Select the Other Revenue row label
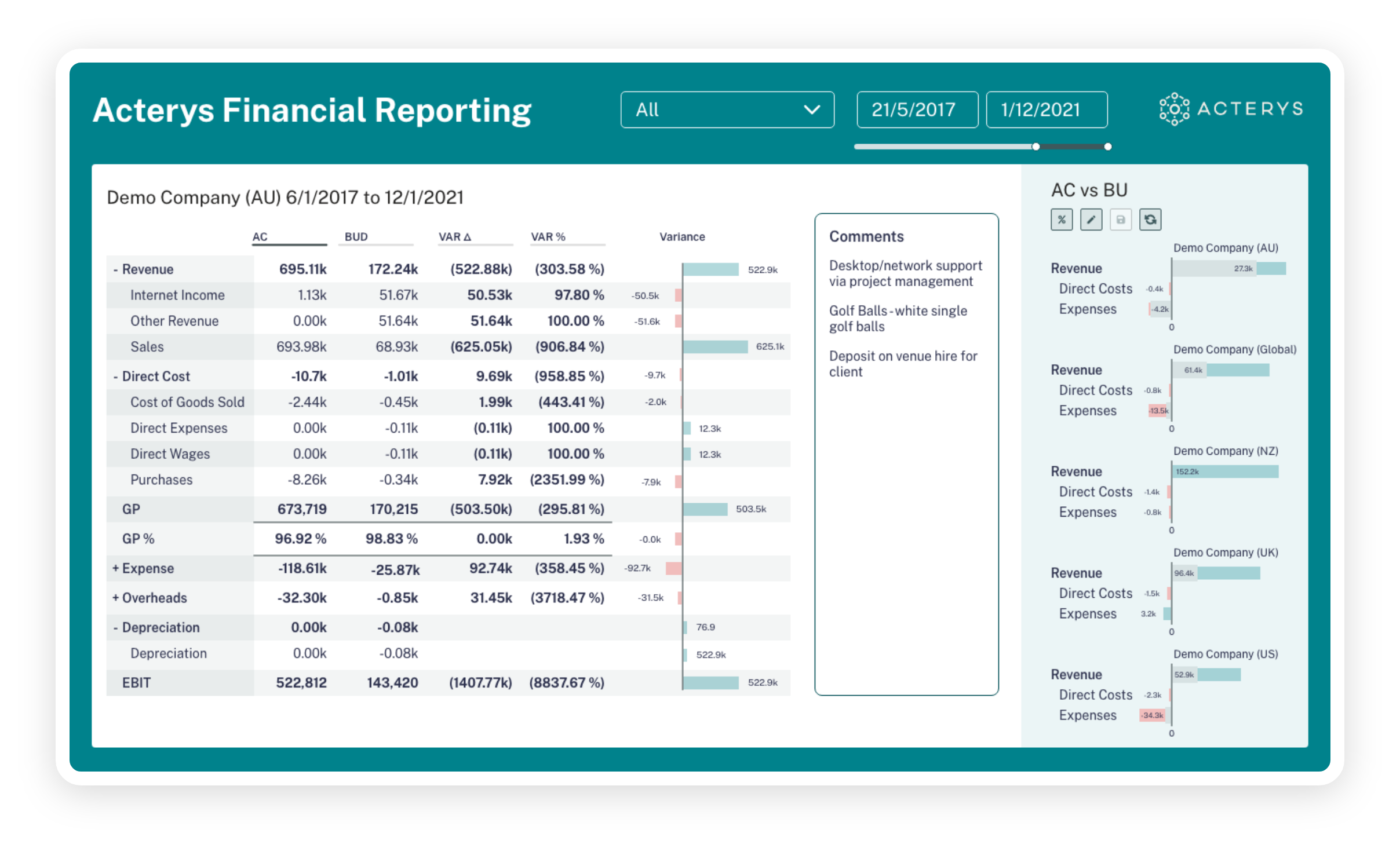This screenshot has height=848, width=1400. [x=174, y=321]
